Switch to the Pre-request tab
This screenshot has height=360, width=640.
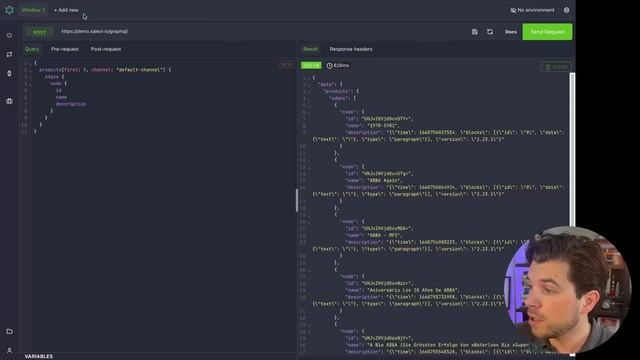(x=65, y=49)
